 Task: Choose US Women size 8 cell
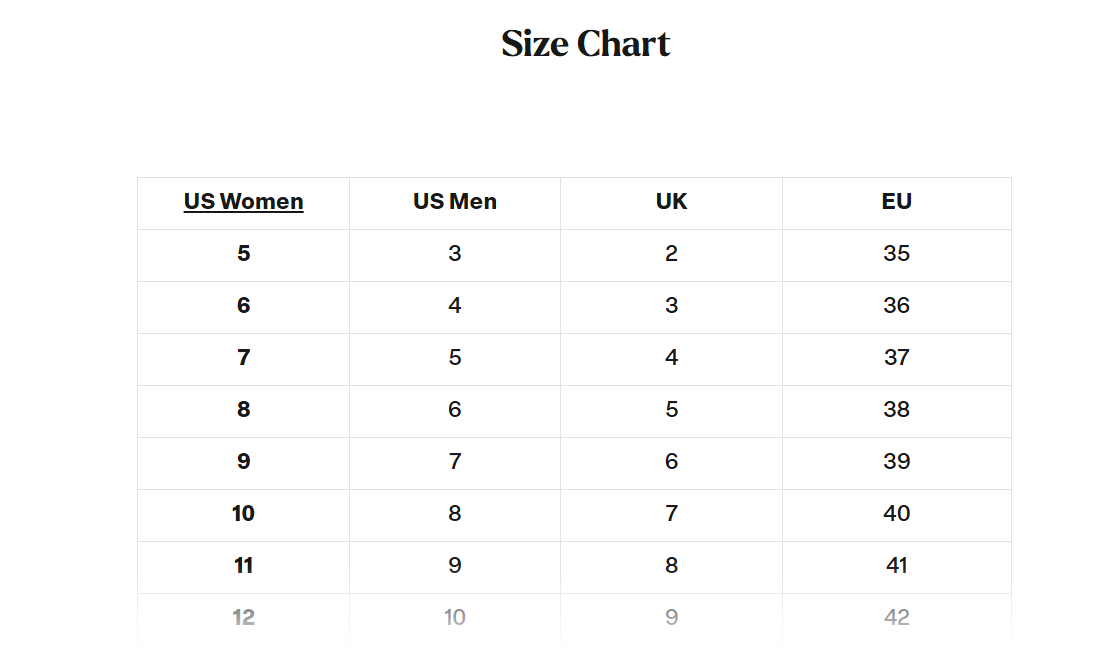point(243,410)
